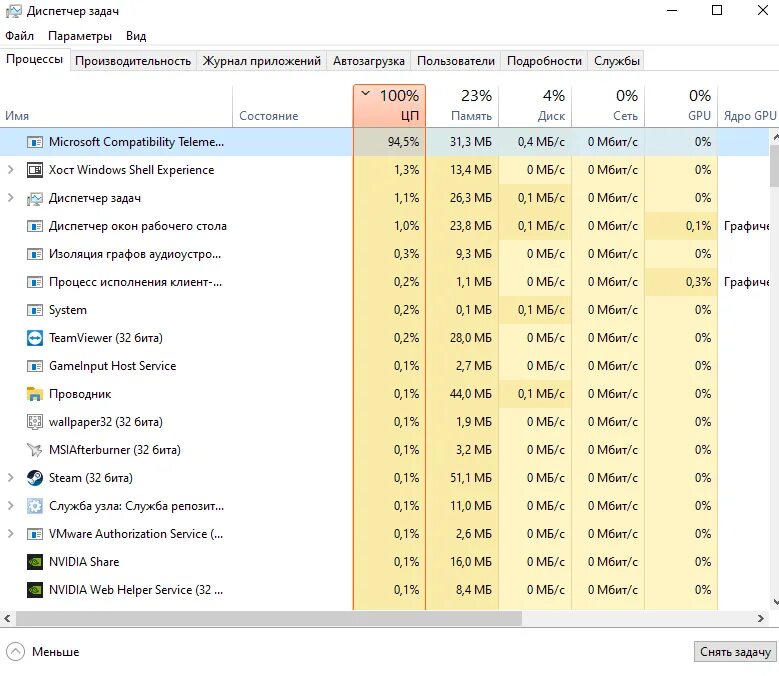Click the horizontal scrollbar left arrow
Screen dimensions: 779x676
pos(7,618)
